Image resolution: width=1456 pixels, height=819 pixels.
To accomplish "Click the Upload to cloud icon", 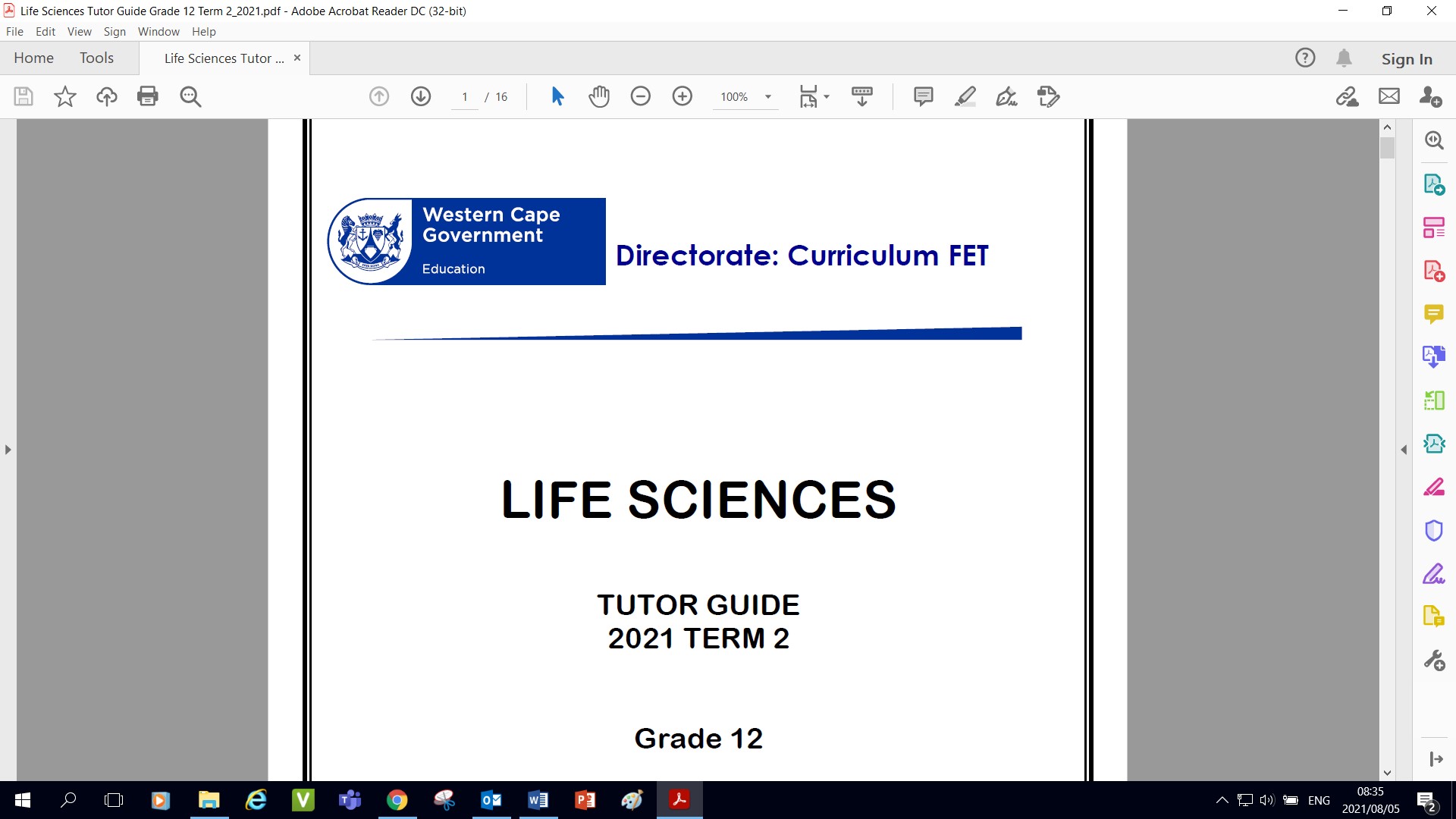I will click(106, 96).
